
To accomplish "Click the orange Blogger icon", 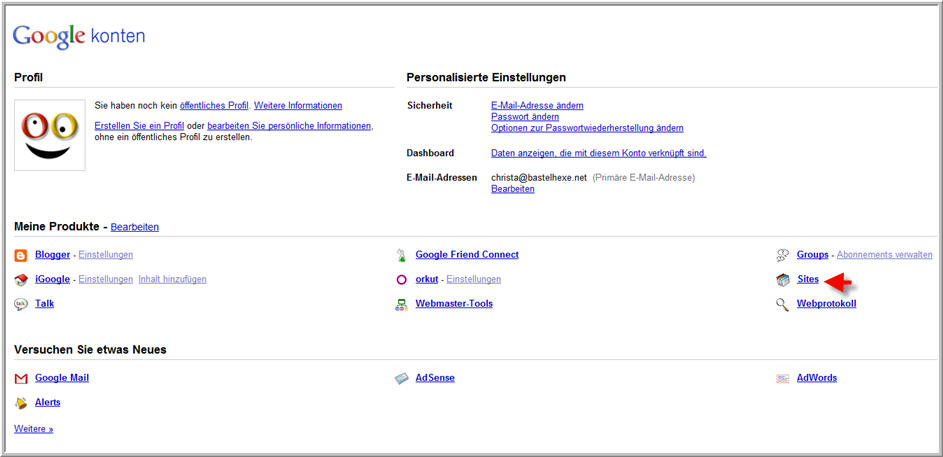I will coord(21,256).
